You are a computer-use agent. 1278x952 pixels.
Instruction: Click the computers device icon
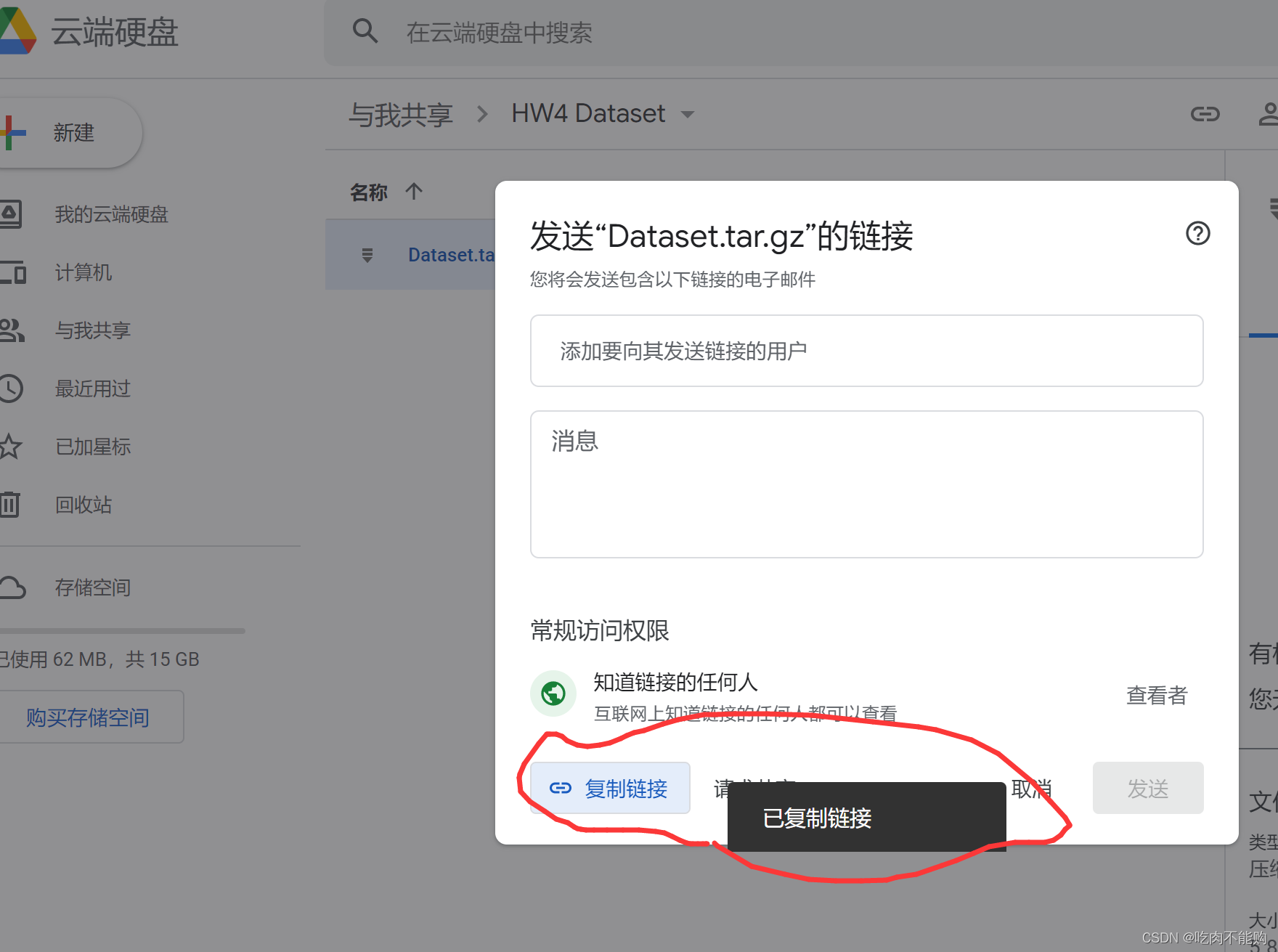click(x=12, y=272)
